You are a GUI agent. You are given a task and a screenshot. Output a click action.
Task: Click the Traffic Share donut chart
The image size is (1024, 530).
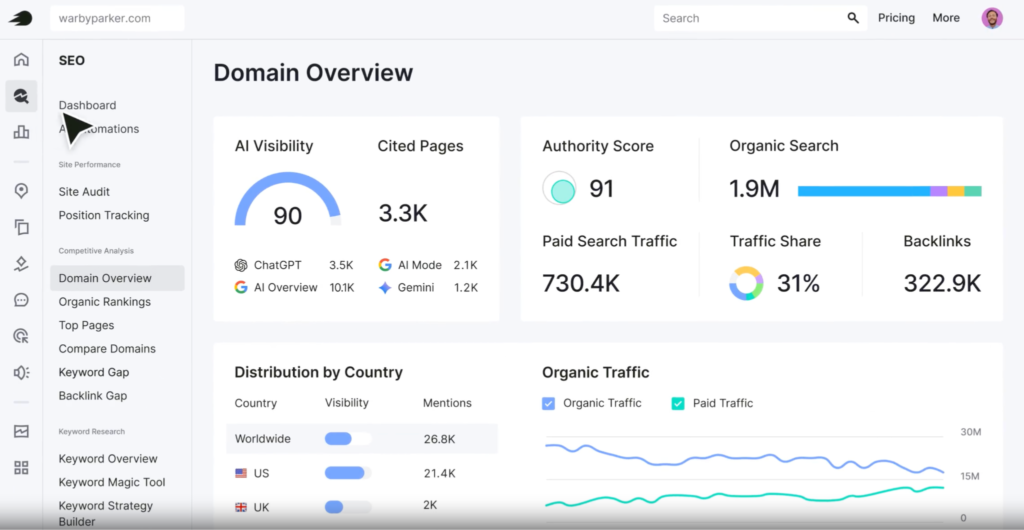746,283
